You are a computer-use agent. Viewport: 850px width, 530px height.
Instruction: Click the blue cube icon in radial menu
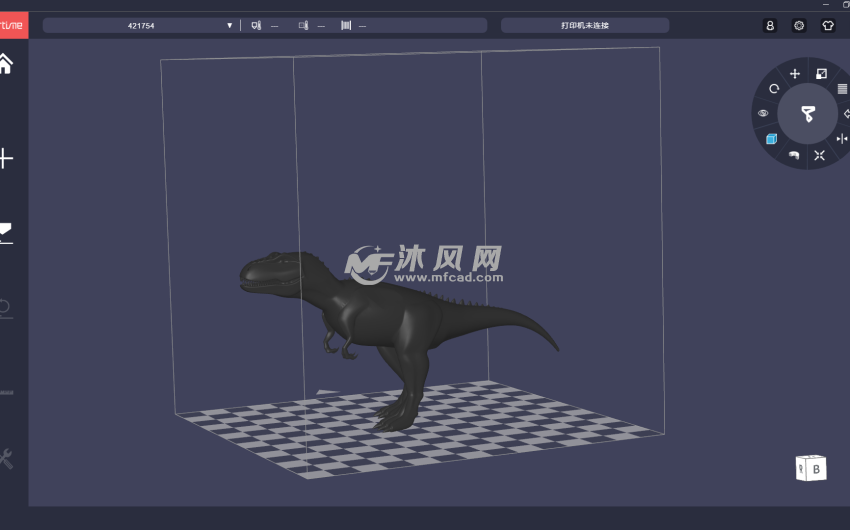point(771,139)
